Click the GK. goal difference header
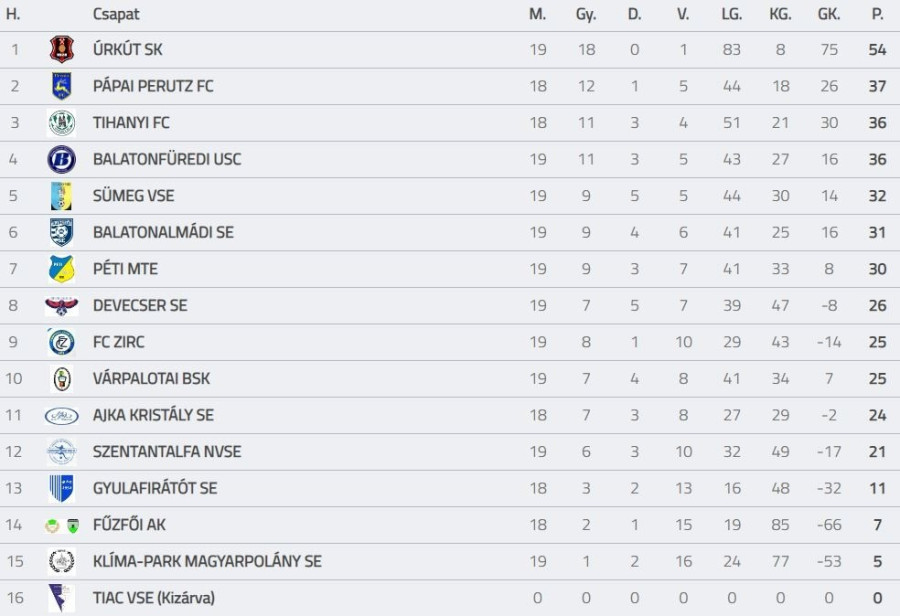The image size is (900, 616). [x=828, y=14]
